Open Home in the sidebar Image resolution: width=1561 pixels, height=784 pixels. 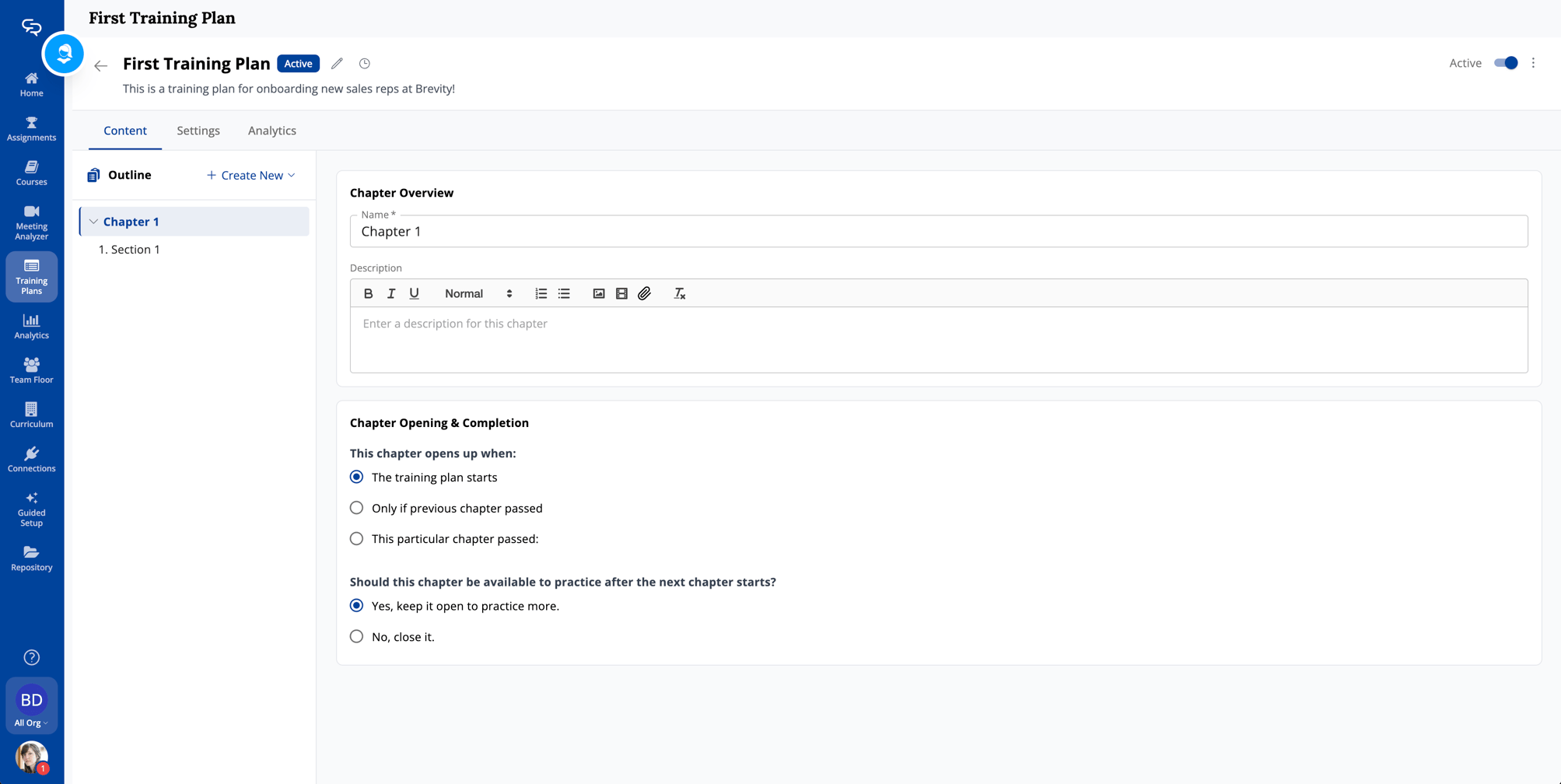[x=31, y=84]
